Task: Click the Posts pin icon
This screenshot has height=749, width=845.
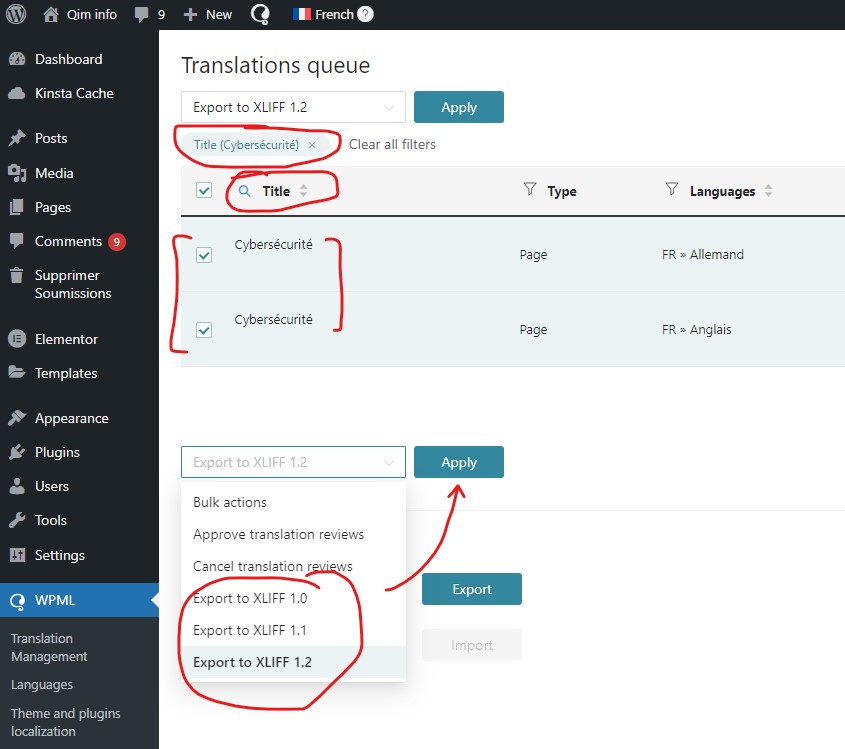Action: click(17, 138)
